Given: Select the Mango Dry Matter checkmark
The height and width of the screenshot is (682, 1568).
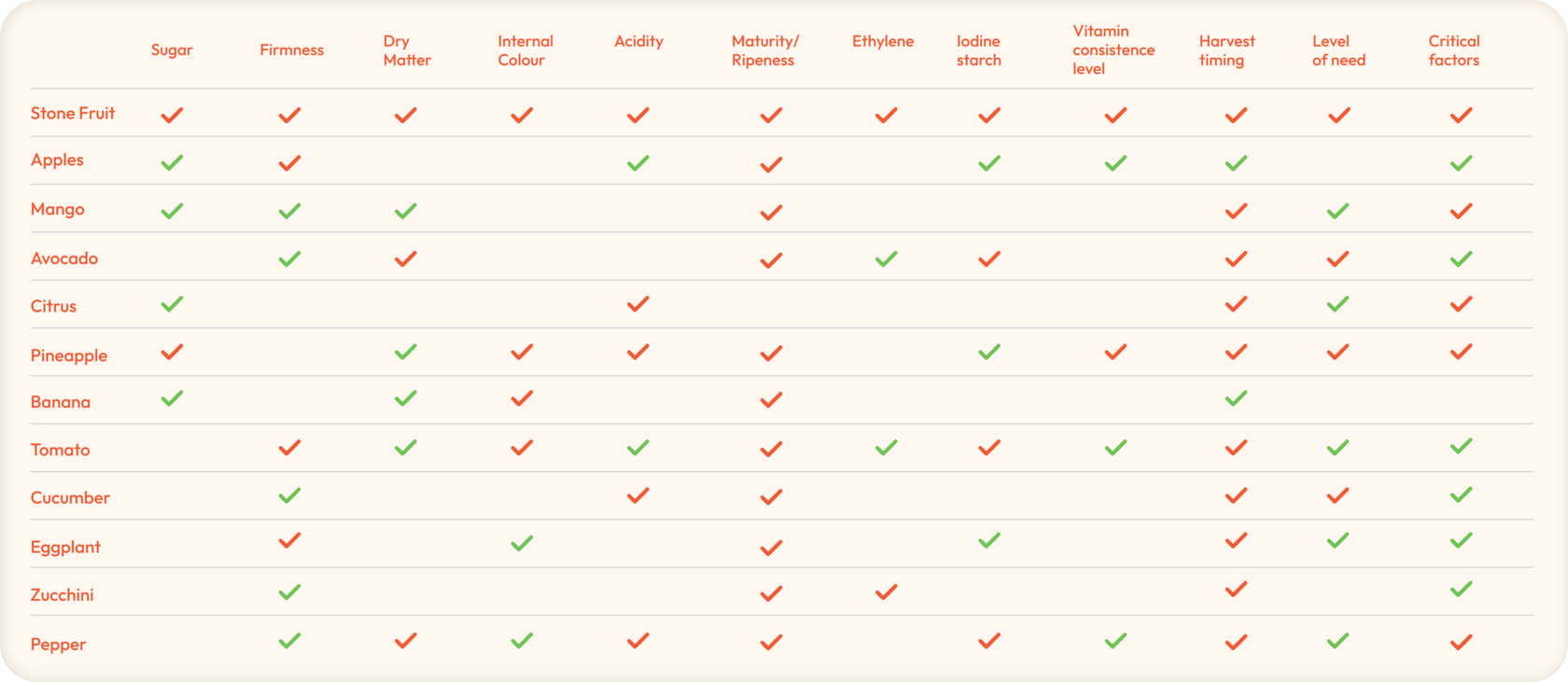Looking at the screenshot, I should click(x=405, y=211).
